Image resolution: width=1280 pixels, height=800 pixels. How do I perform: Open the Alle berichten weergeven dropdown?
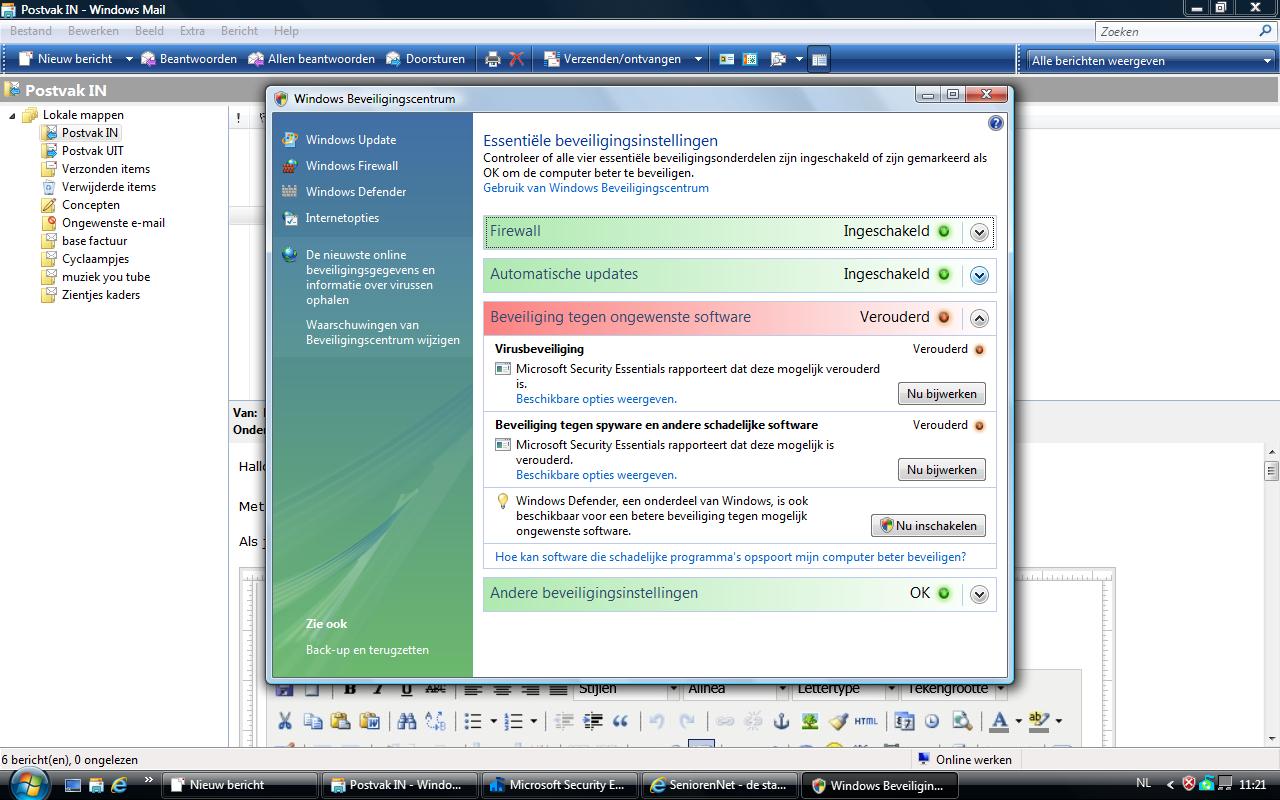coord(1150,60)
